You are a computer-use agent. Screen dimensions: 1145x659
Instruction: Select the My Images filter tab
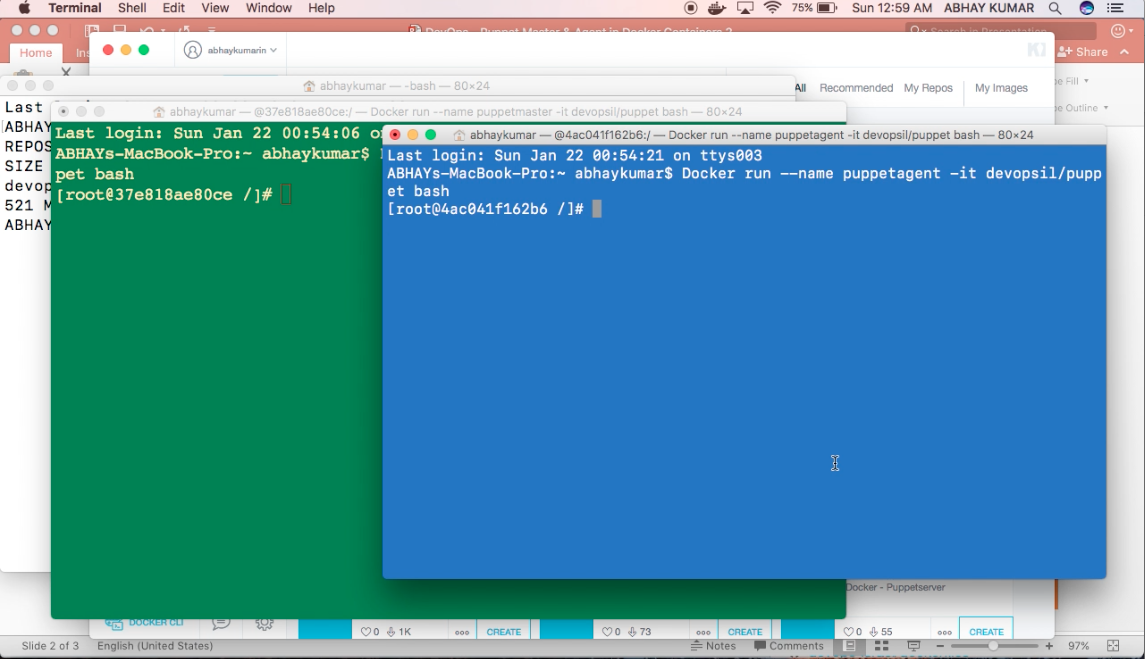click(x=1001, y=88)
